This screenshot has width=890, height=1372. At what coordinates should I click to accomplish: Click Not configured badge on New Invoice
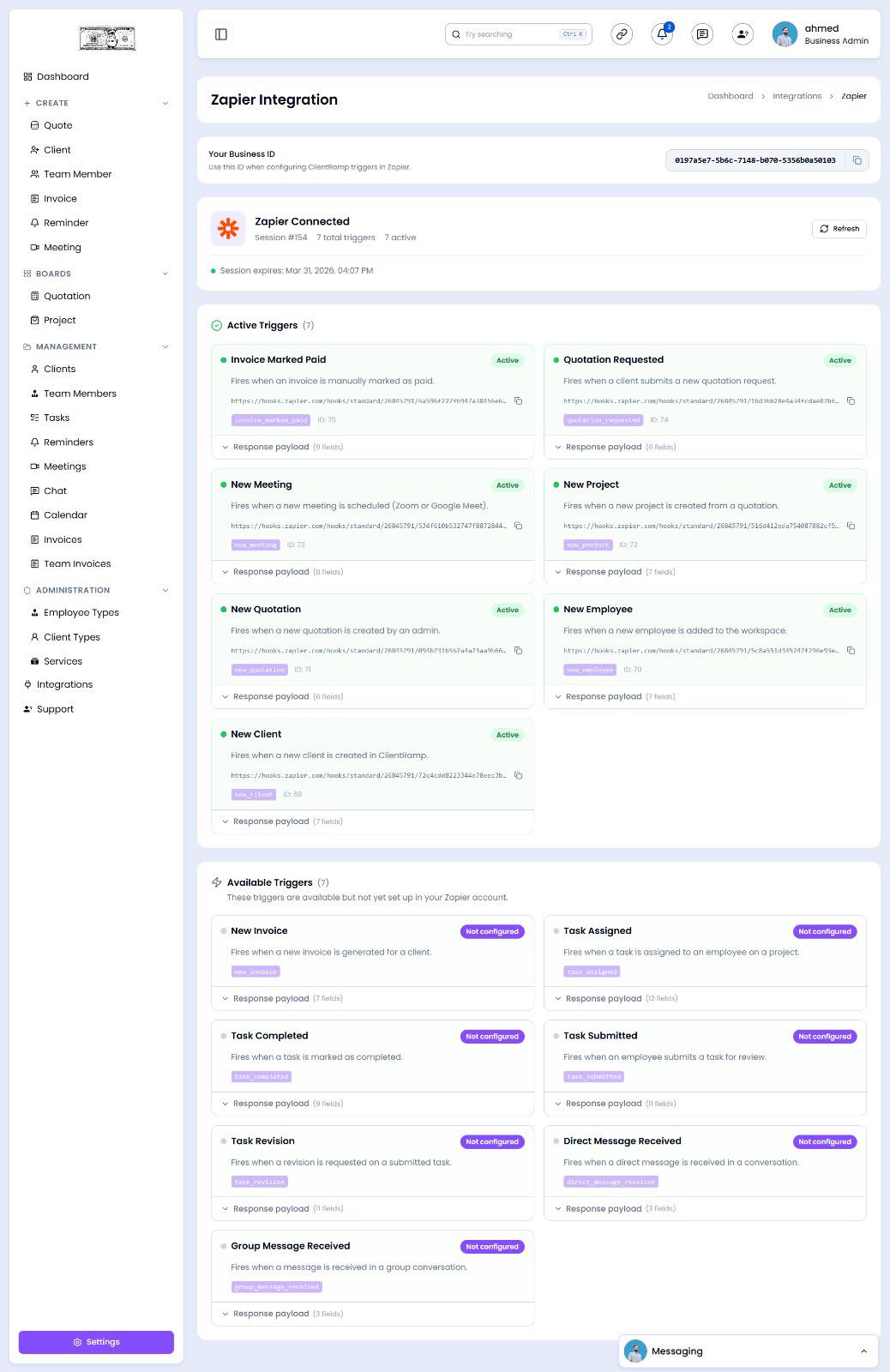tap(492, 931)
